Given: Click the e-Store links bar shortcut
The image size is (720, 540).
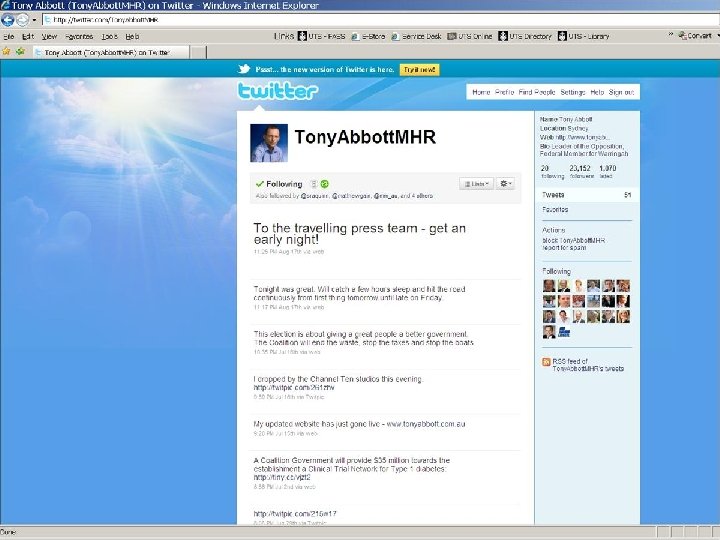Looking at the screenshot, I should coord(368,36).
